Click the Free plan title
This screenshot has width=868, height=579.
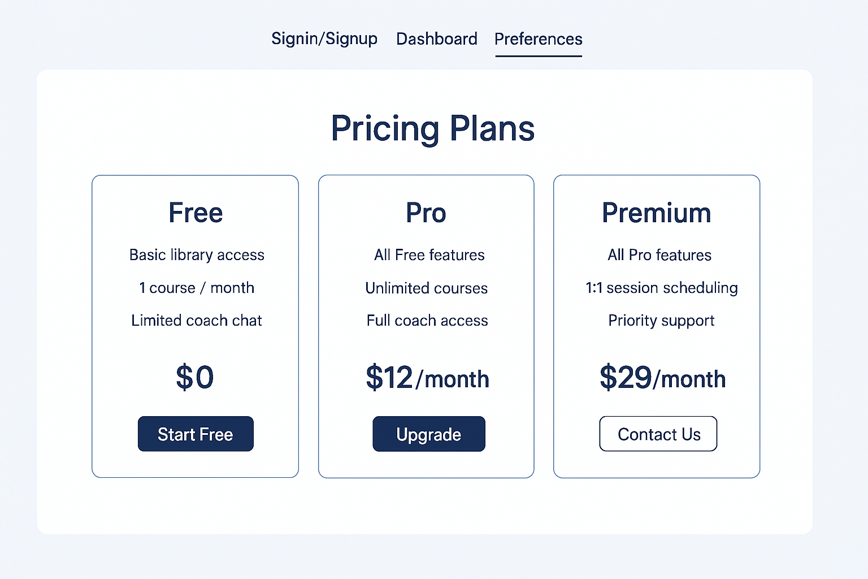click(195, 212)
